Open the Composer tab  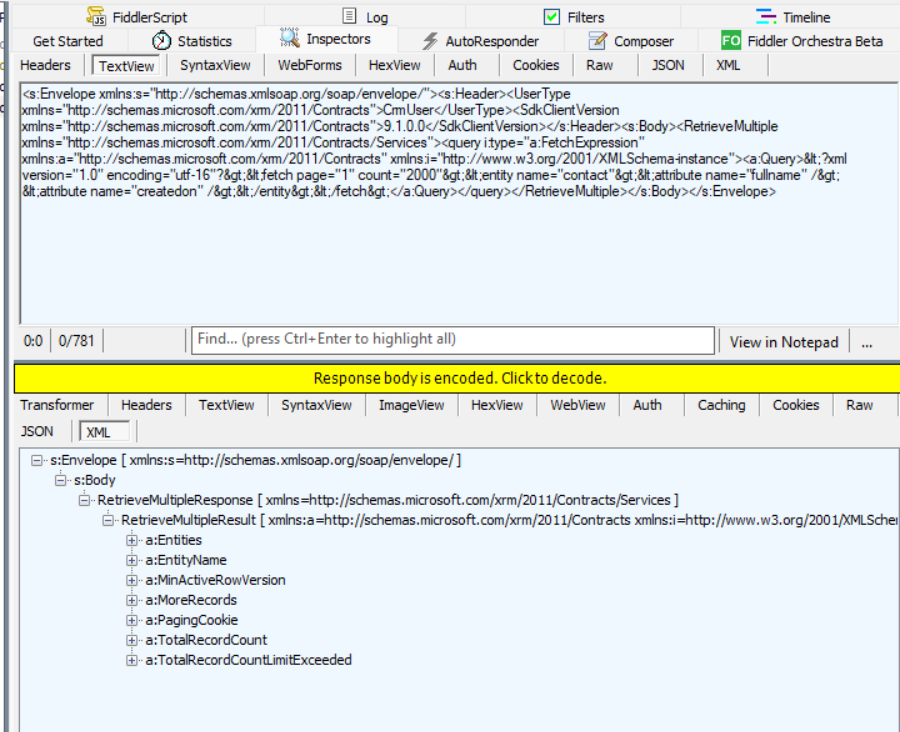coord(631,41)
